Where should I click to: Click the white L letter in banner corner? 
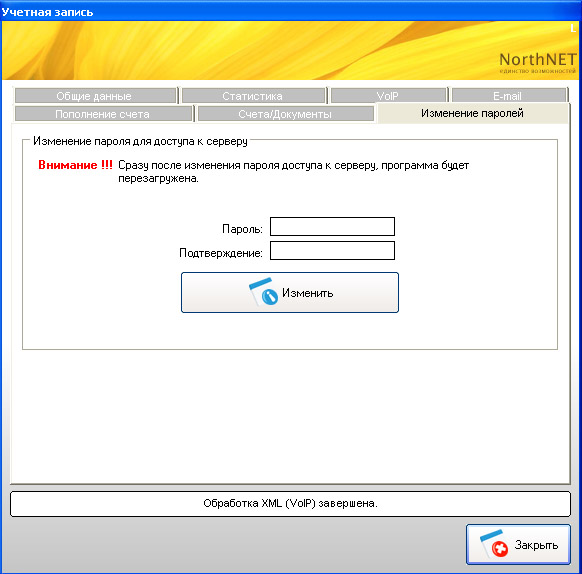(x=573, y=28)
